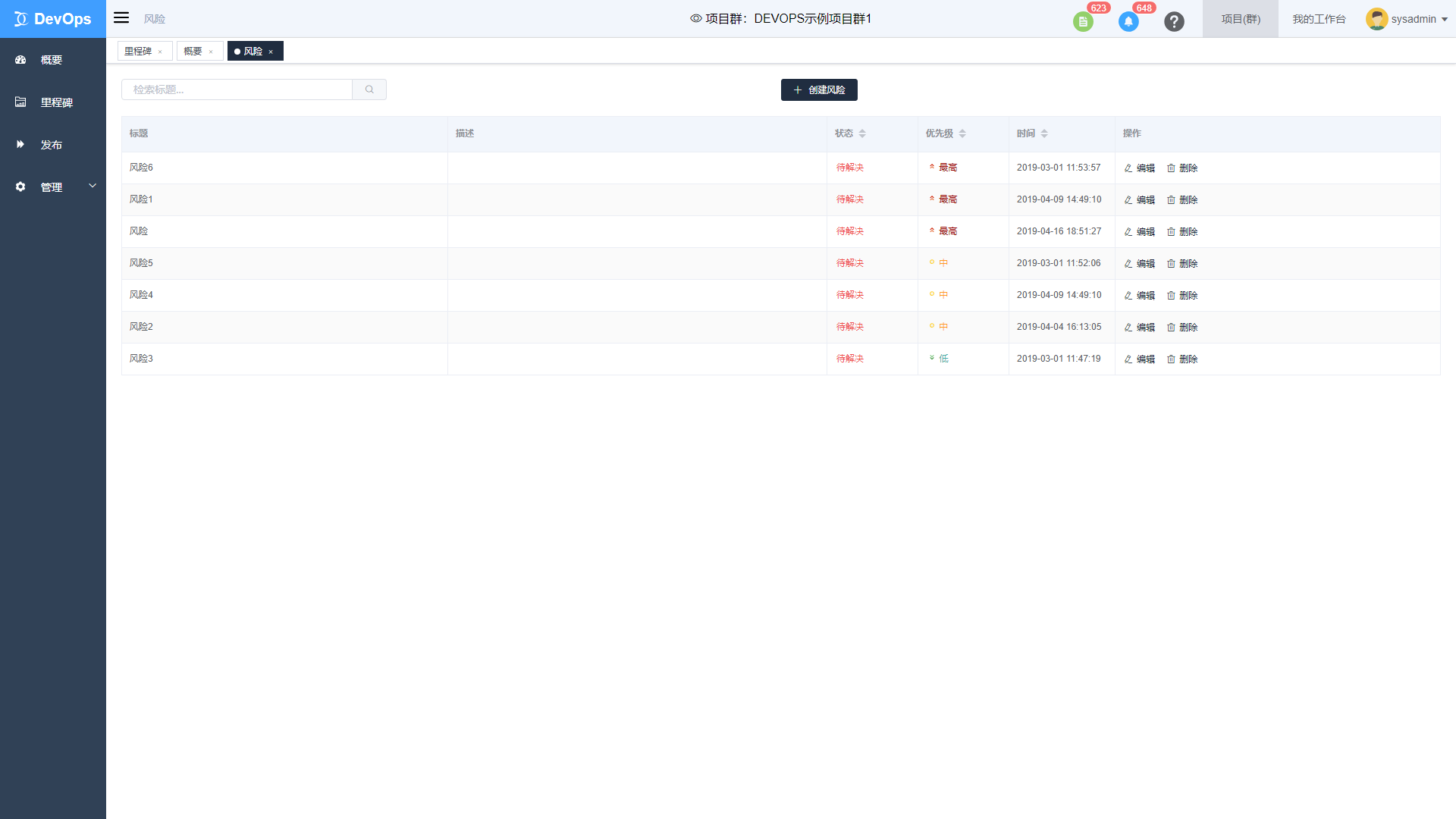The height and width of the screenshot is (819, 1456).
Task: Open 概要 in the sidebar
Action: (53, 60)
